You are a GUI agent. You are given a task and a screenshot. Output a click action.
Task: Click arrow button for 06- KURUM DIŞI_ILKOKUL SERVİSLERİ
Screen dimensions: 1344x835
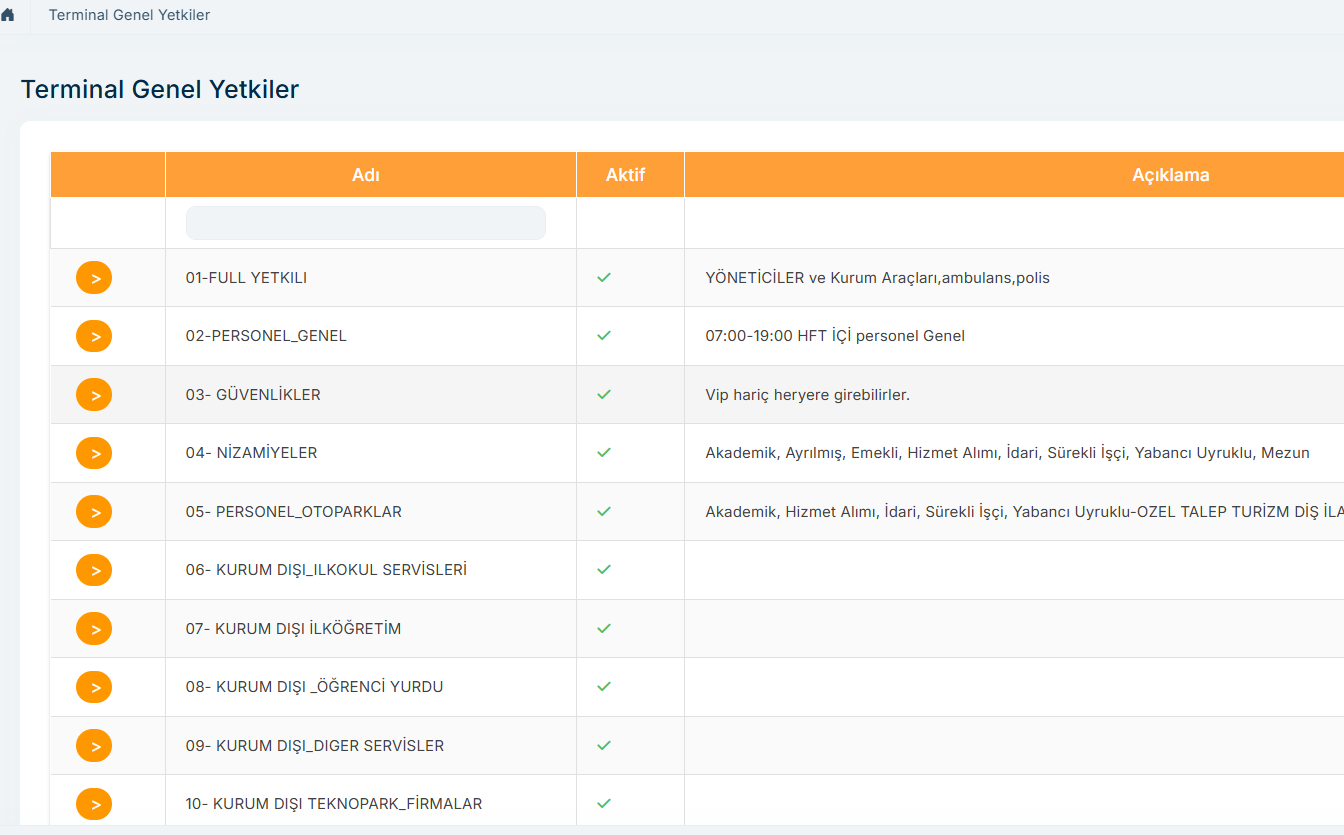94,570
